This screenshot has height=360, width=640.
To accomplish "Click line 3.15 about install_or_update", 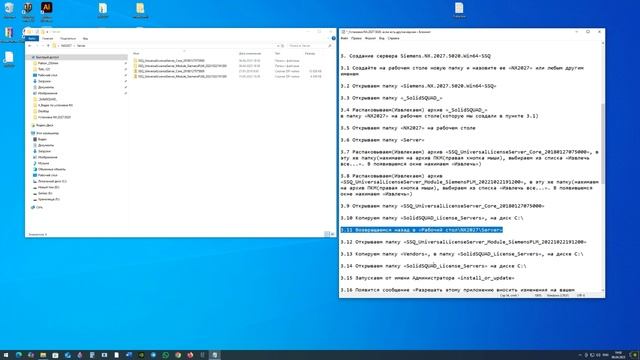I will (x=427, y=278).
